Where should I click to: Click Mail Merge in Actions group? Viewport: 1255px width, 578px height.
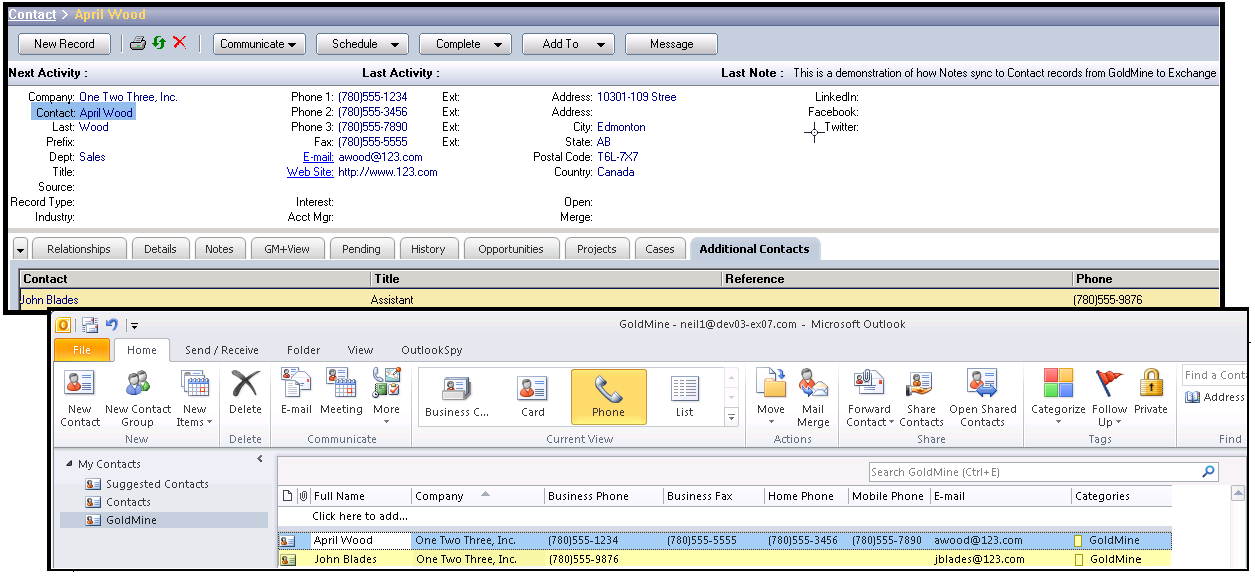coord(813,399)
